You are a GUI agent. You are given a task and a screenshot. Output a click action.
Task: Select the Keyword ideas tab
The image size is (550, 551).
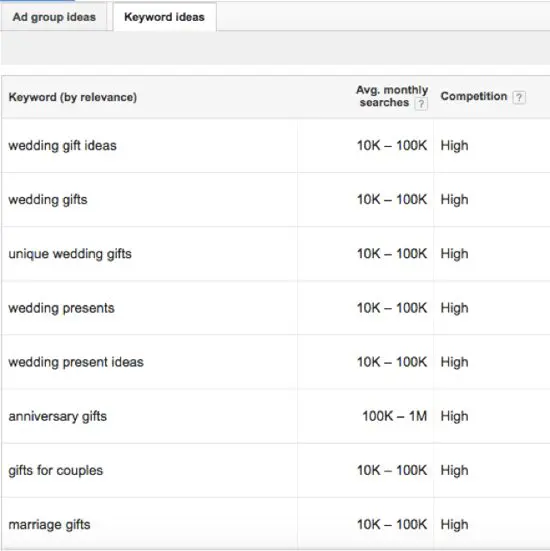(x=164, y=17)
